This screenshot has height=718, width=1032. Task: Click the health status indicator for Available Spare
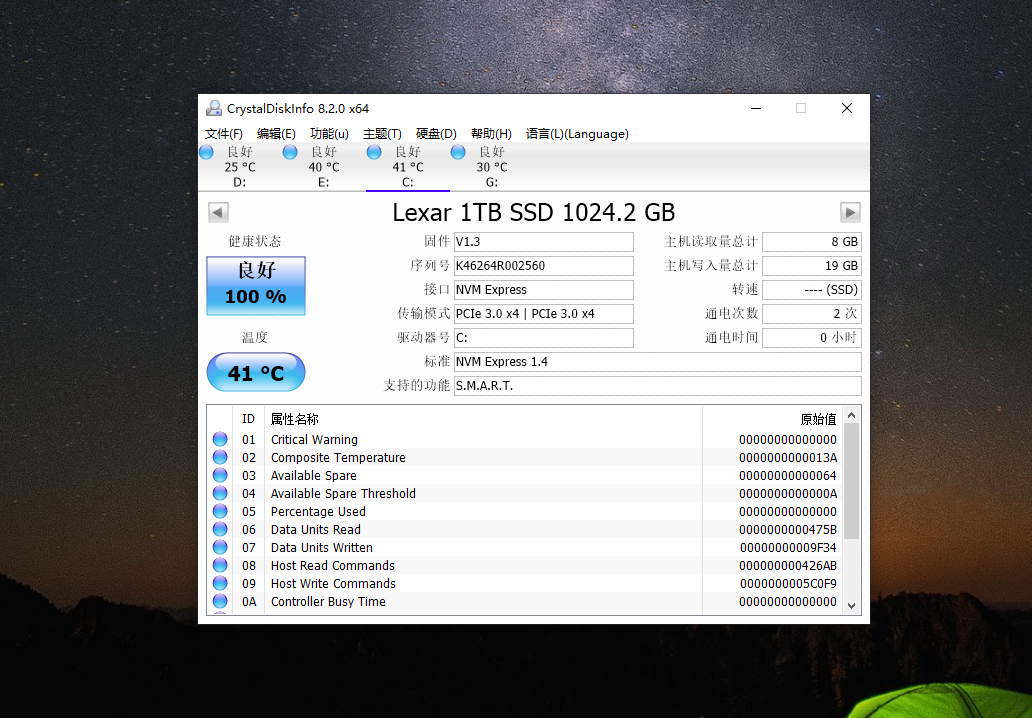220,475
